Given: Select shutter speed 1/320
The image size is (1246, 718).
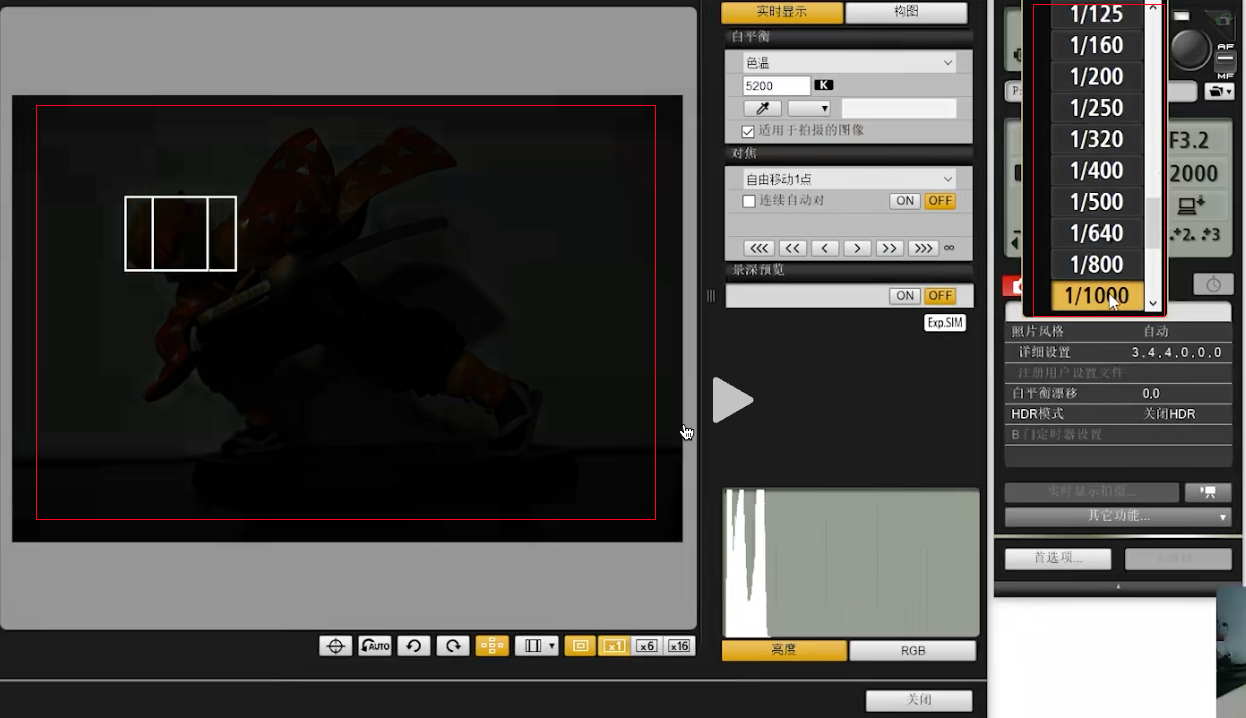Looking at the screenshot, I should [1097, 139].
